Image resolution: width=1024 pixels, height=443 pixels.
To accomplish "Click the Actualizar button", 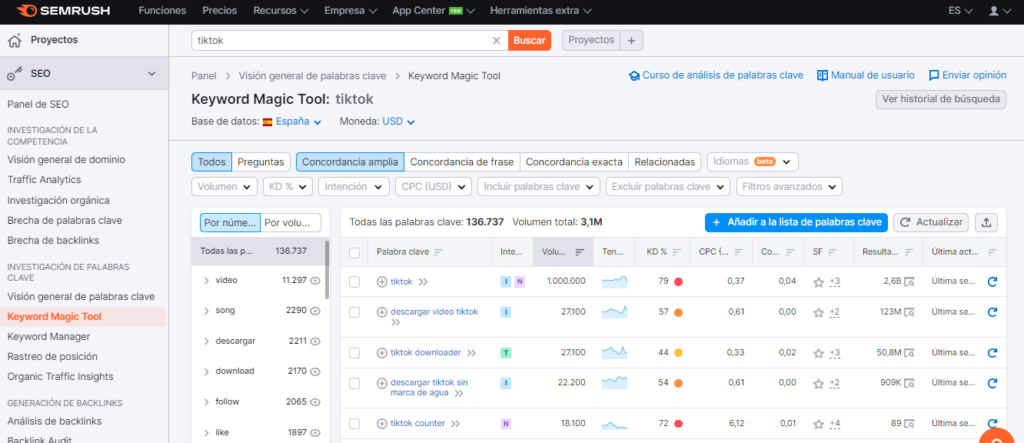I will tap(931, 223).
